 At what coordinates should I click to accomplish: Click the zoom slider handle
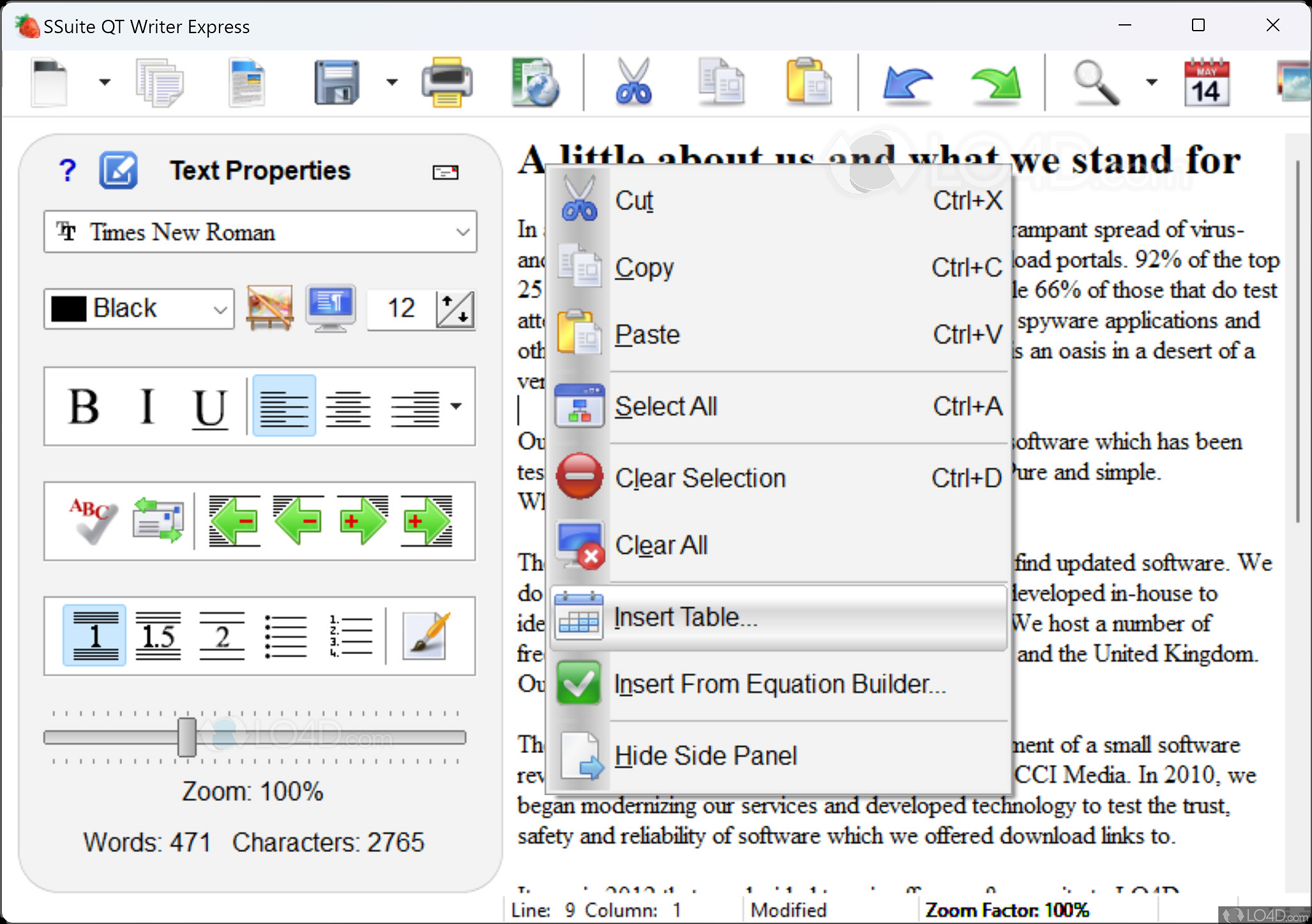(186, 737)
